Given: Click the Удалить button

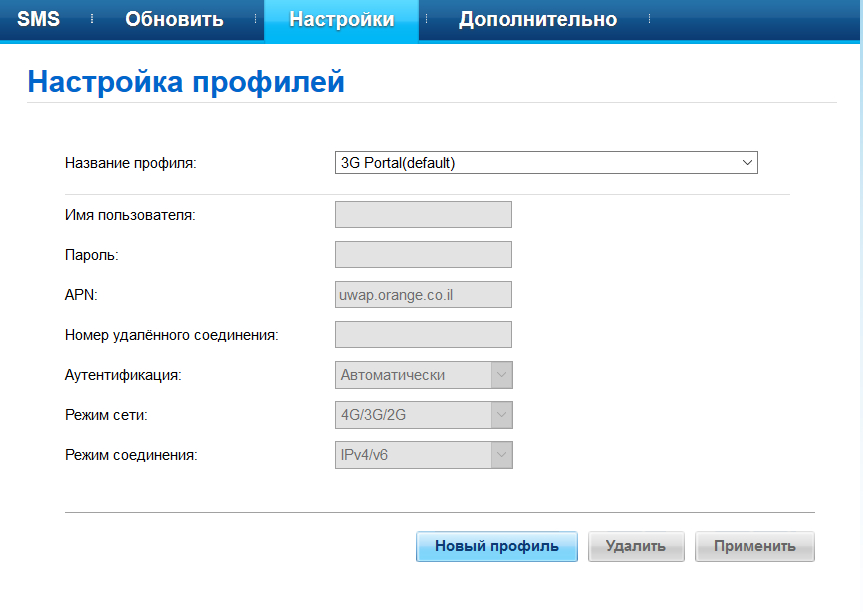Looking at the screenshot, I should click(x=635, y=546).
